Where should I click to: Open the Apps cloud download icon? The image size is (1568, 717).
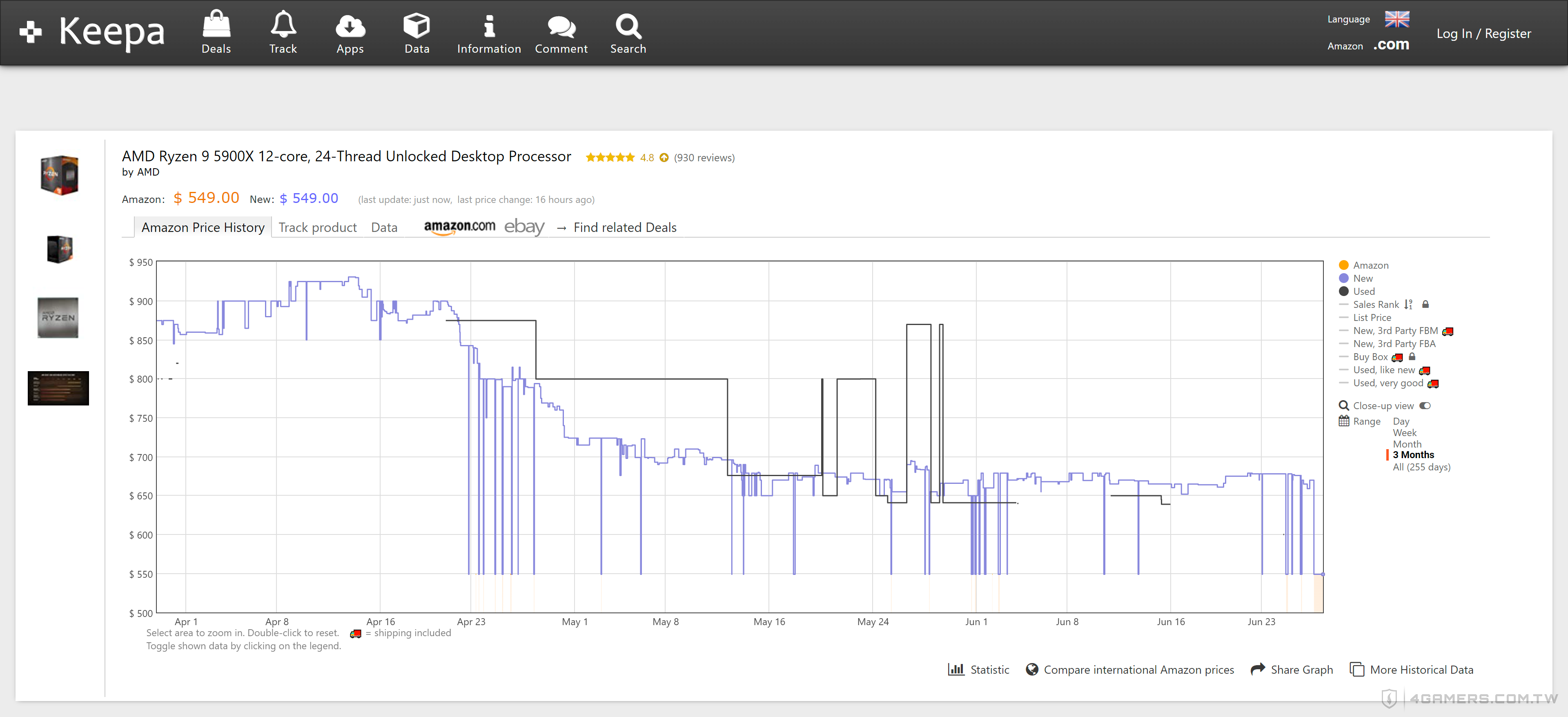pos(350,26)
